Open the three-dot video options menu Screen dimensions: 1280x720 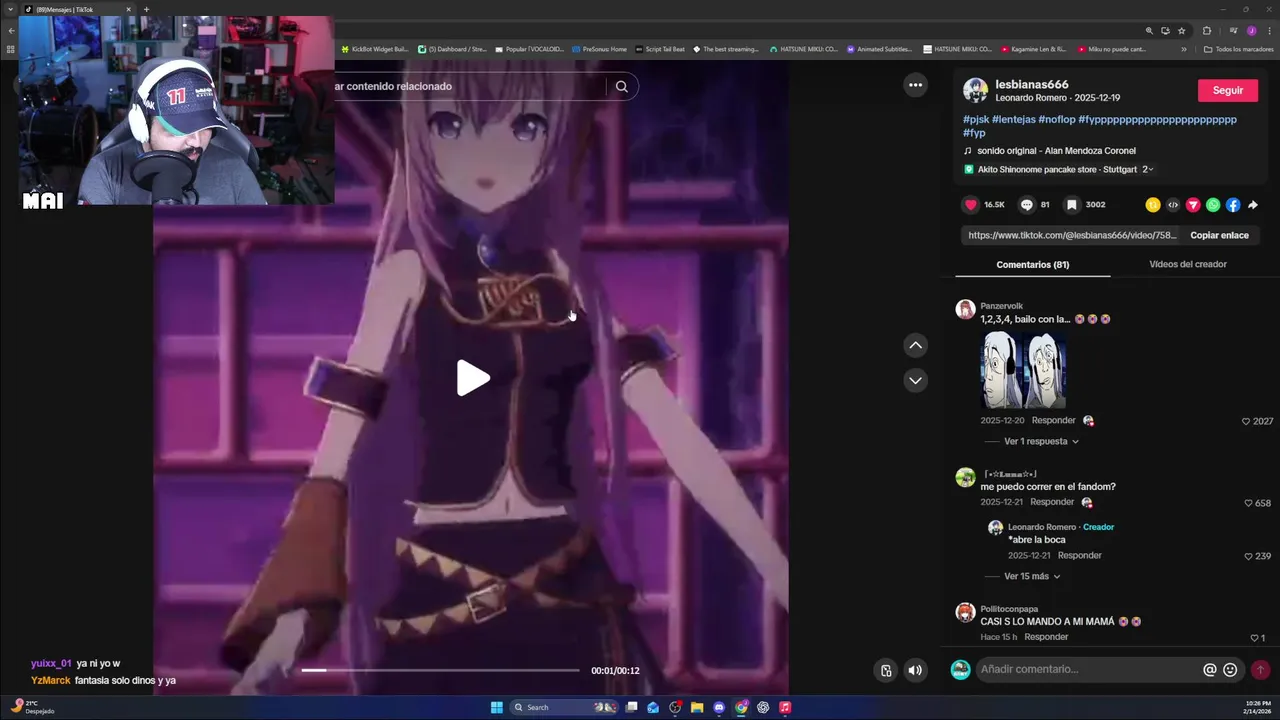point(915,85)
